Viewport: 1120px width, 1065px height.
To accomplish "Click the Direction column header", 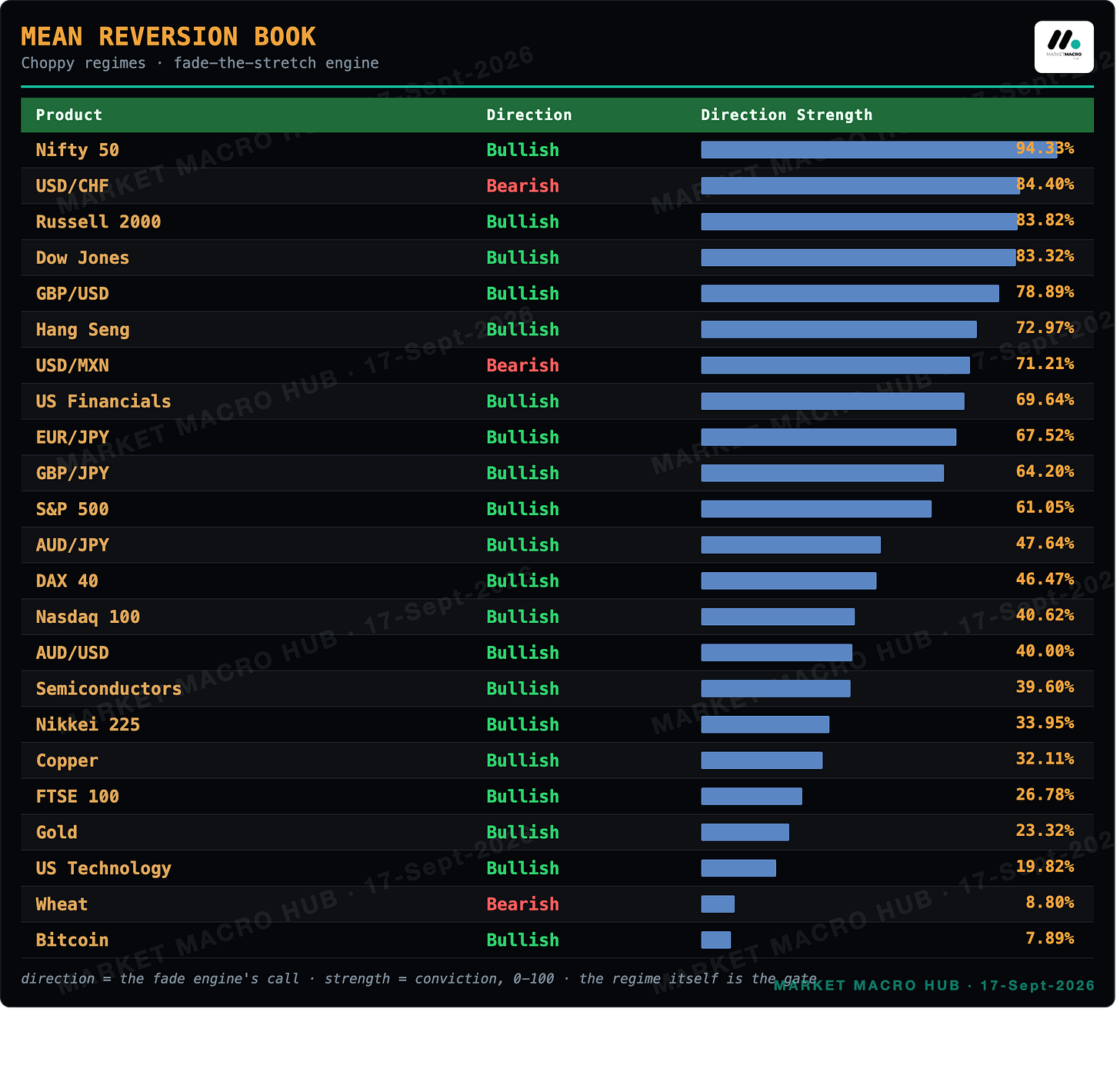I will pyautogui.click(x=529, y=115).
